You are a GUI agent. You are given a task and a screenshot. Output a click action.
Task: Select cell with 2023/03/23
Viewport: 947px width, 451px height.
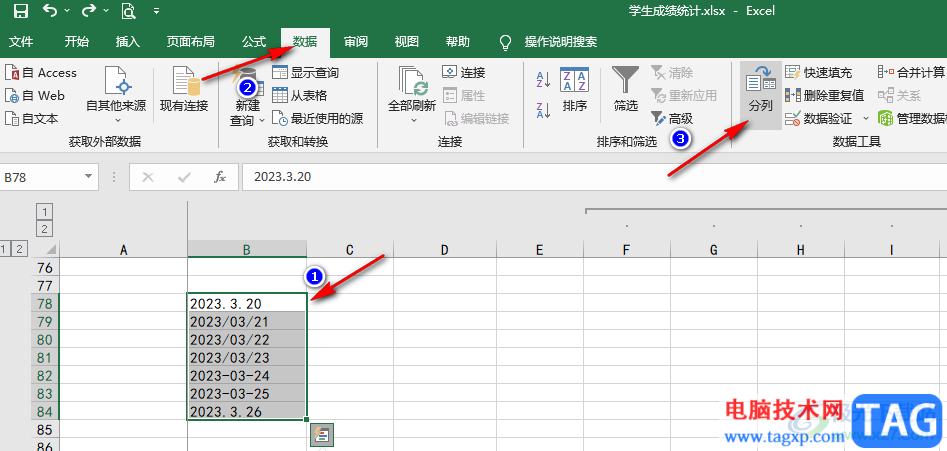(247, 357)
